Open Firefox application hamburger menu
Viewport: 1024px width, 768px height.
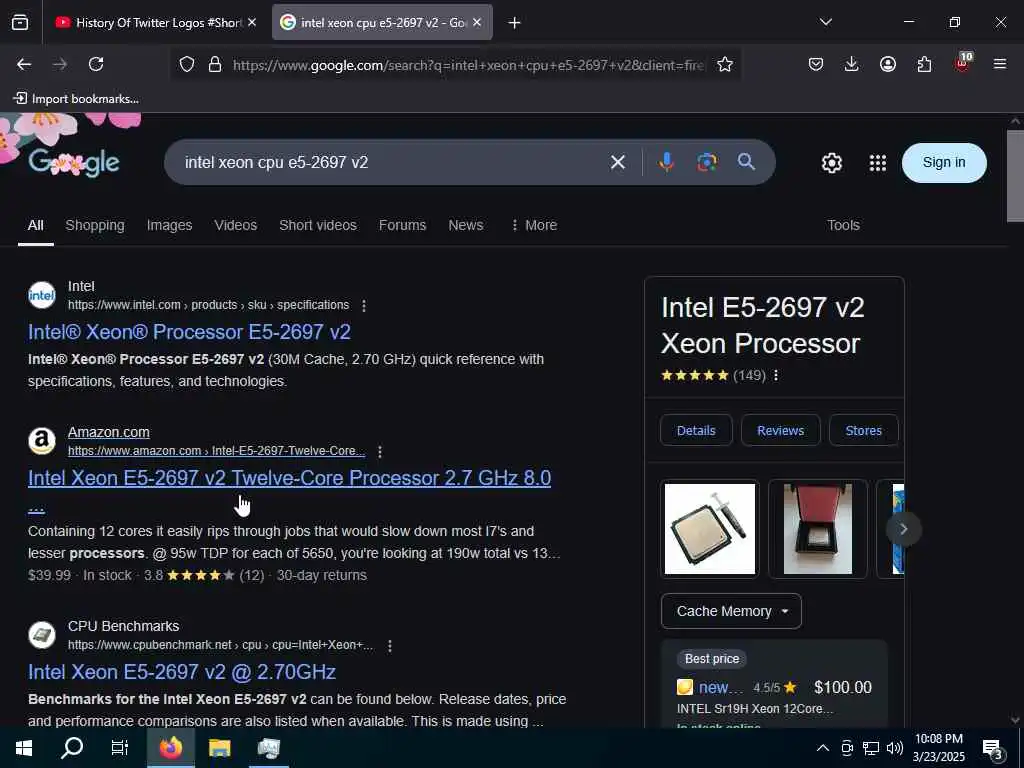[x=1000, y=64]
